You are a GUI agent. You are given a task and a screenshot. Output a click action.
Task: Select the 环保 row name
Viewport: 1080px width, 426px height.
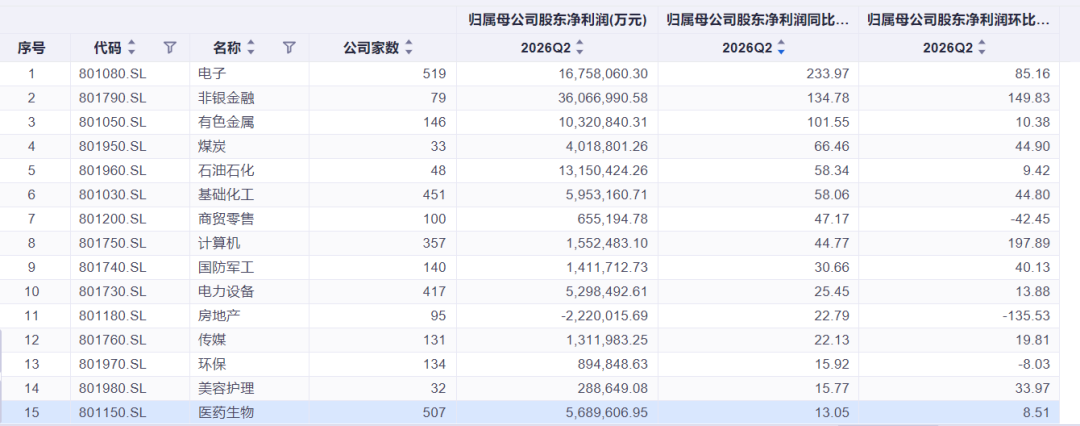(x=211, y=364)
